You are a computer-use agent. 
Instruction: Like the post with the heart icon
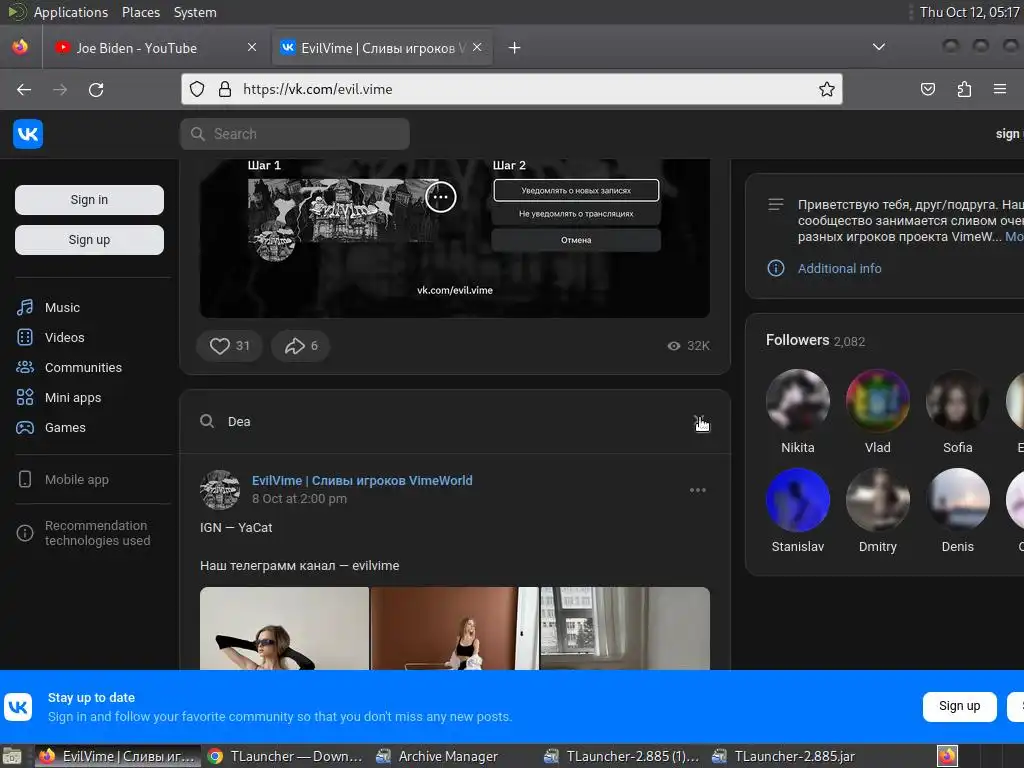(229, 345)
